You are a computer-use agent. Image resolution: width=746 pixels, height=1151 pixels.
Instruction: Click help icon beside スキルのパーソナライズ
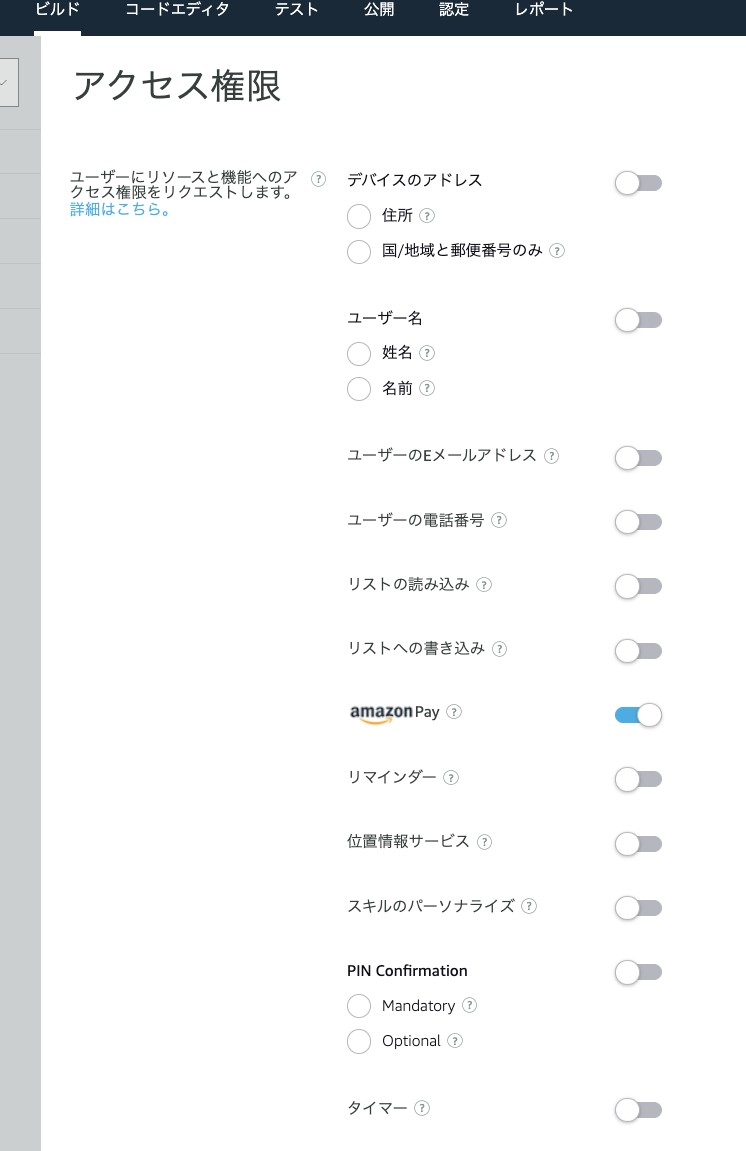click(528, 906)
